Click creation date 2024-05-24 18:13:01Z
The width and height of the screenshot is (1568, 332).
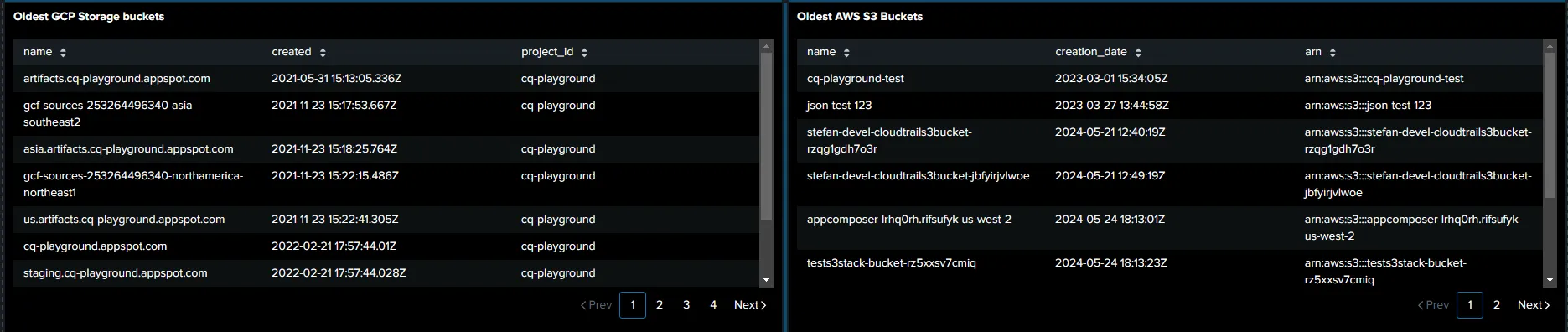(1110, 220)
